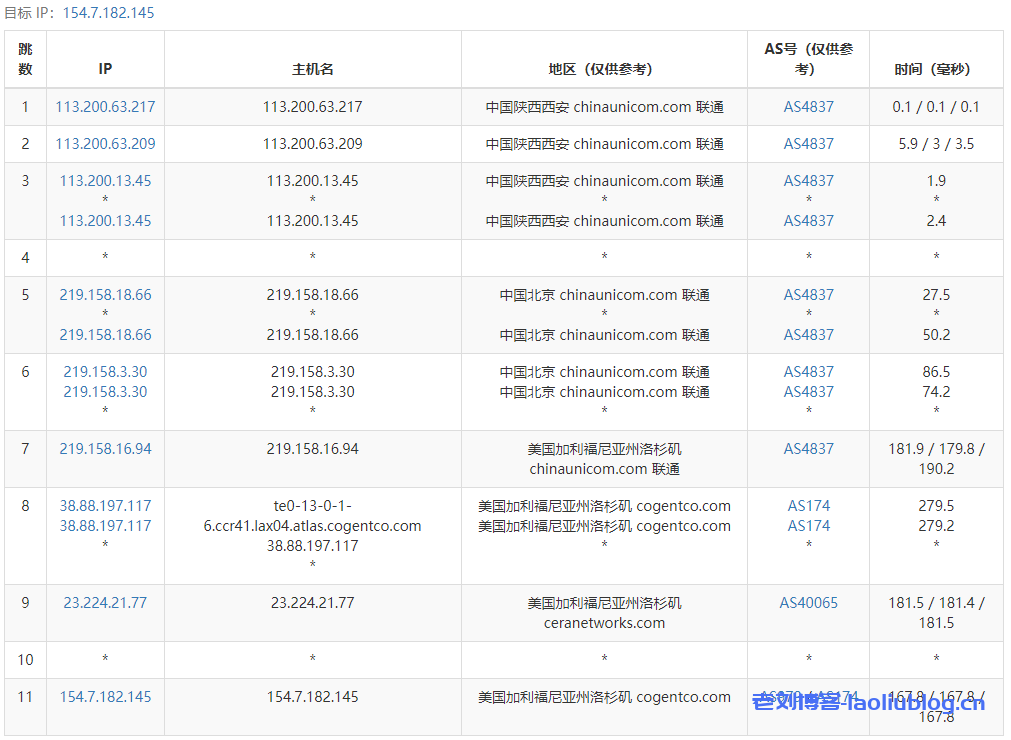
Task: Click the first 38.88.197.117 IP link in hop 8
Action: coord(105,506)
